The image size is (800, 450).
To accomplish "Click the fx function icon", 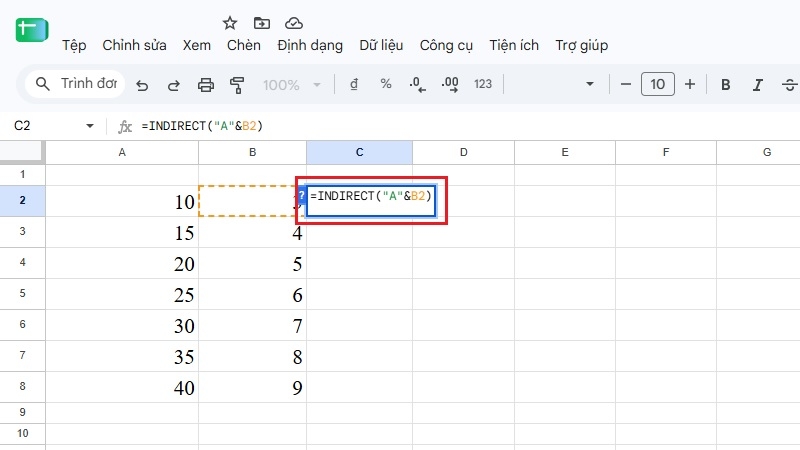I will (124, 127).
